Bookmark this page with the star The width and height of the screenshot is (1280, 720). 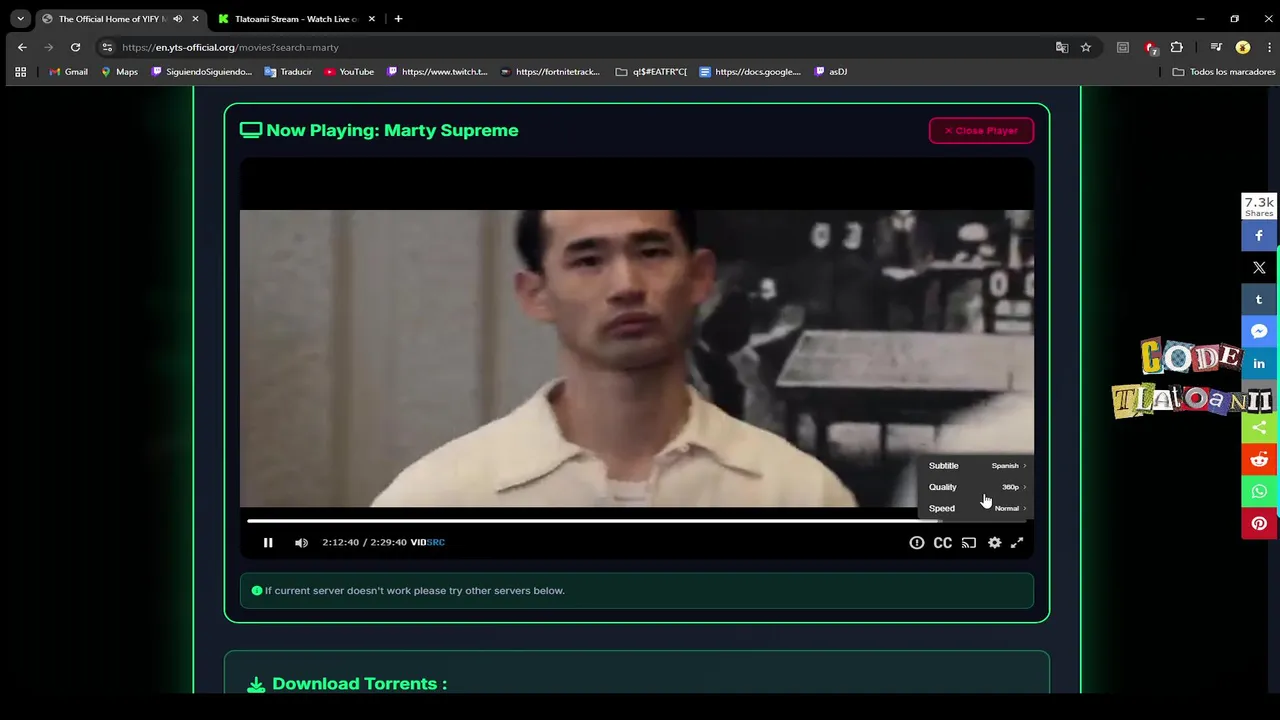point(1085,47)
